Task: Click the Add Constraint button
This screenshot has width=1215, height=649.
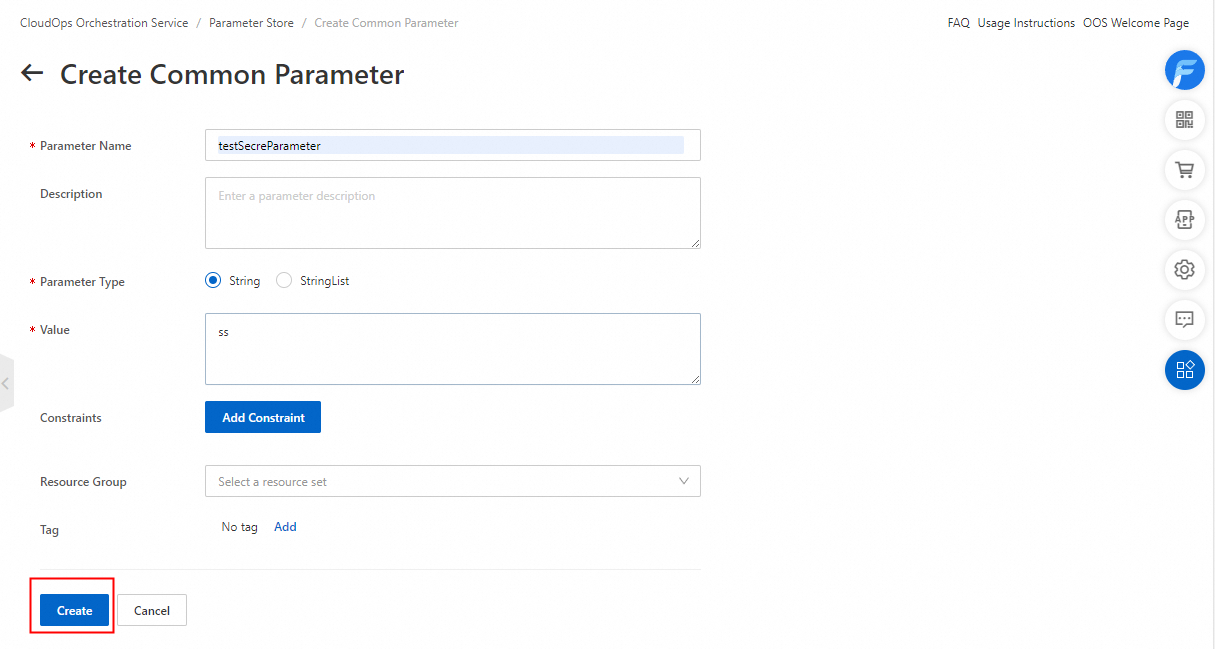Action: pyautogui.click(x=263, y=417)
